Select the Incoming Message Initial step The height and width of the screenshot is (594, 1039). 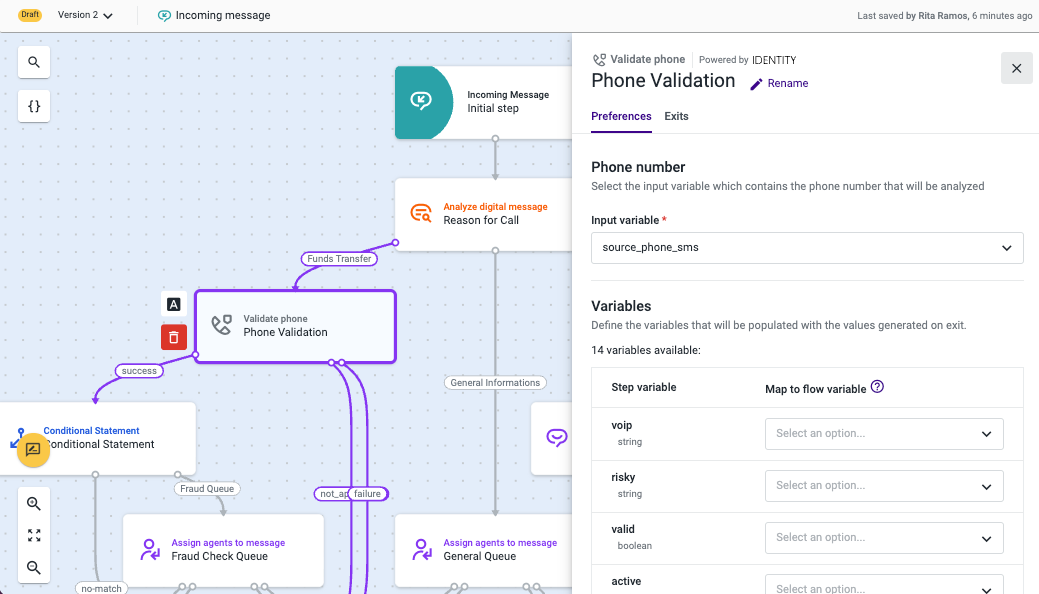coord(484,102)
